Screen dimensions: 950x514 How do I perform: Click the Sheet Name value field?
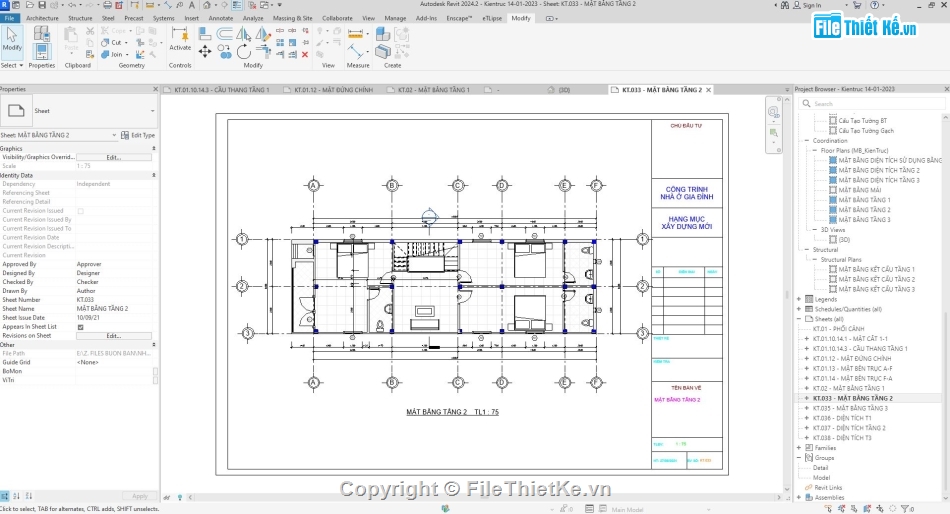(x=114, y=309)
